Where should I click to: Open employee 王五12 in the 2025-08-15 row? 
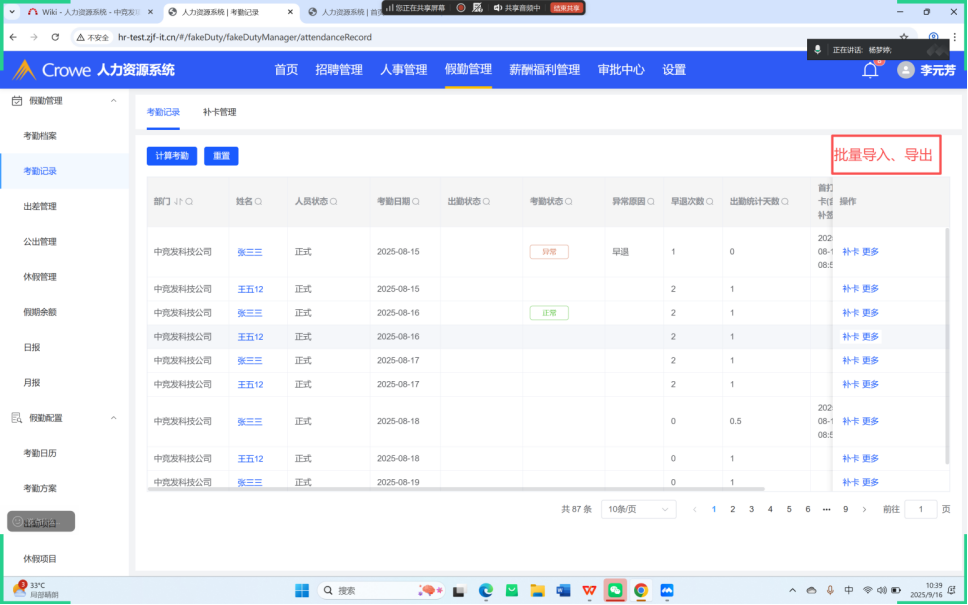coord(250,289)
